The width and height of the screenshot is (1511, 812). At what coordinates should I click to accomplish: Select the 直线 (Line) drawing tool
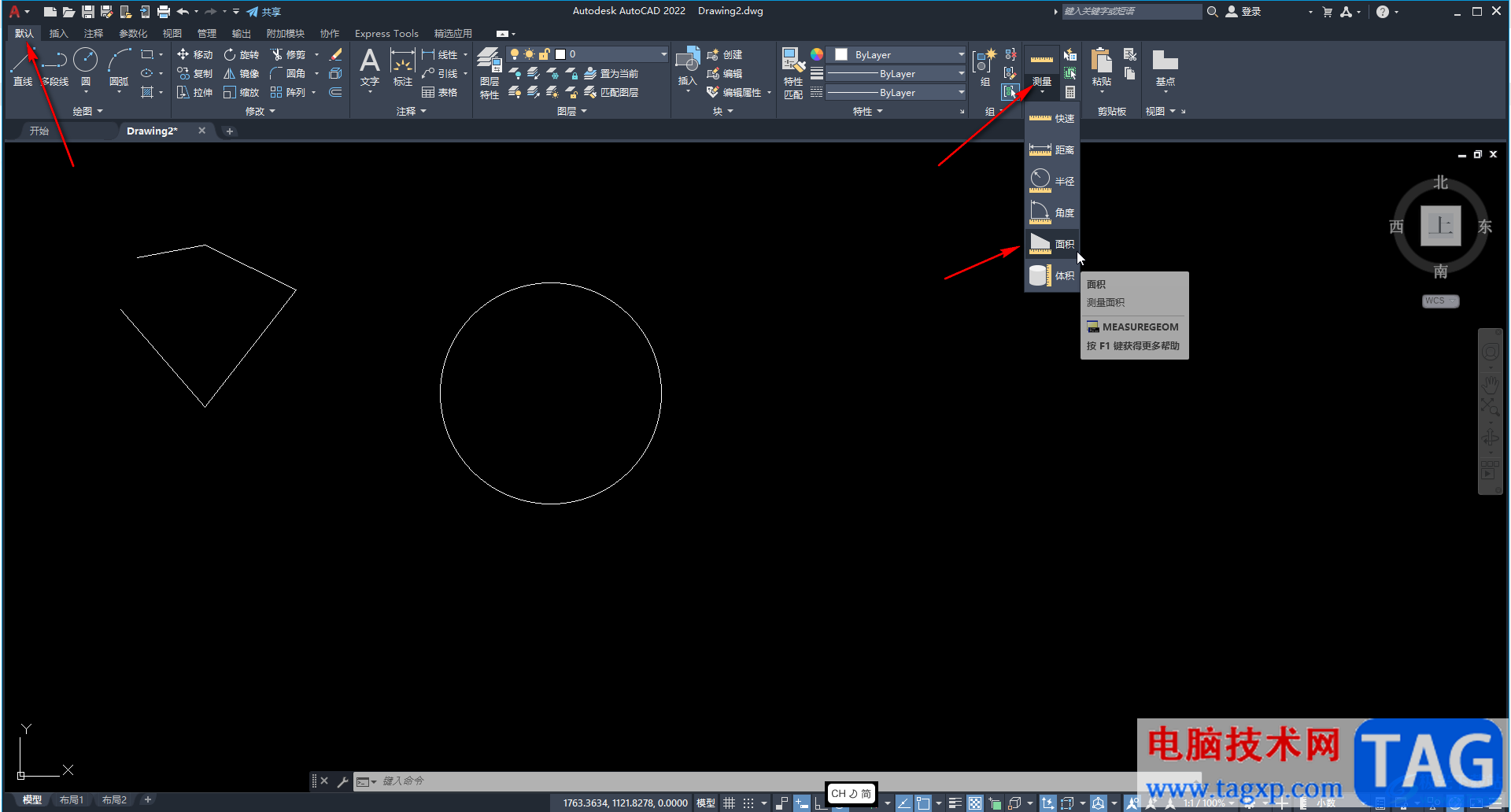(22, 67)
